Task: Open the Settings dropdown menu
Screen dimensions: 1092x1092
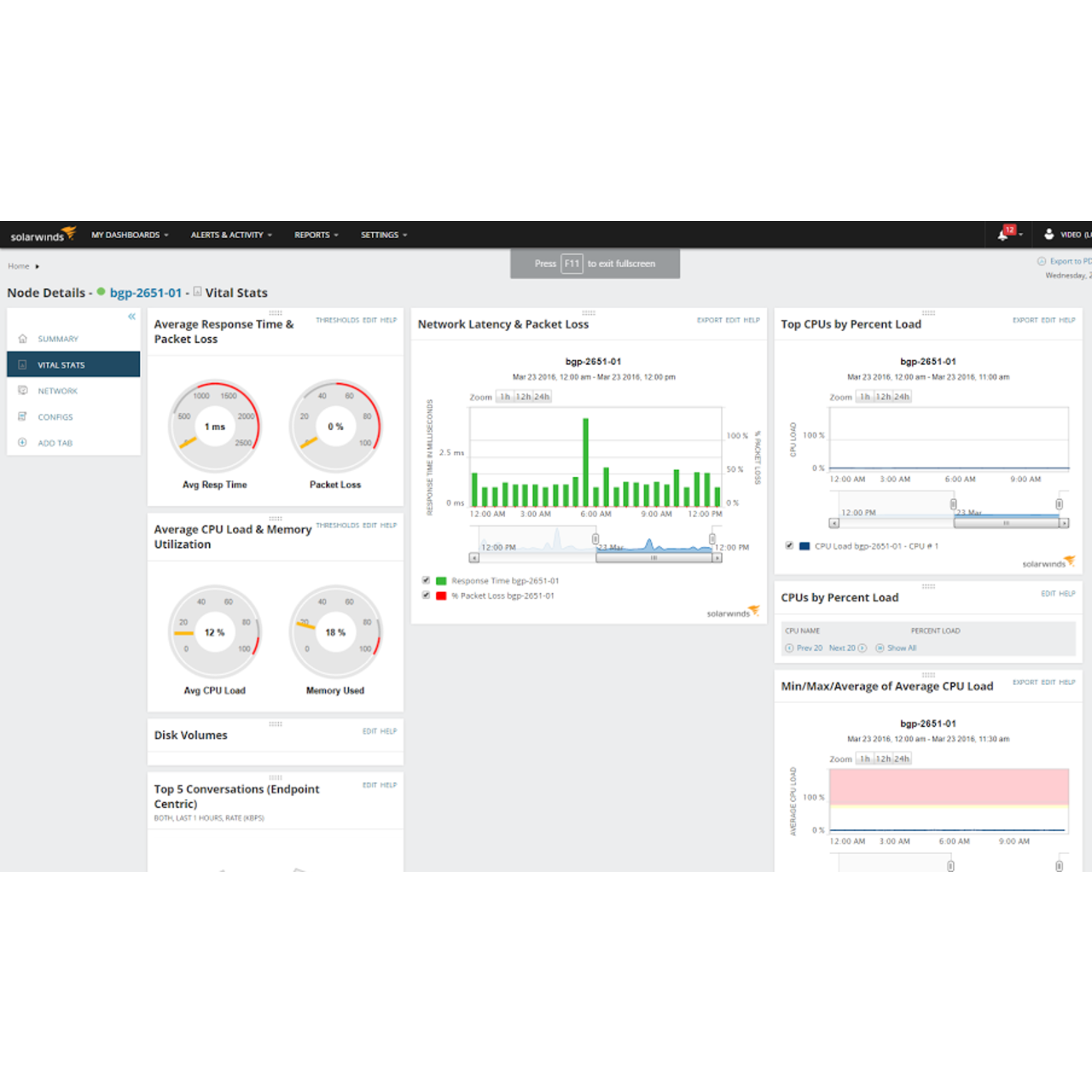Action: click(384, 235)
